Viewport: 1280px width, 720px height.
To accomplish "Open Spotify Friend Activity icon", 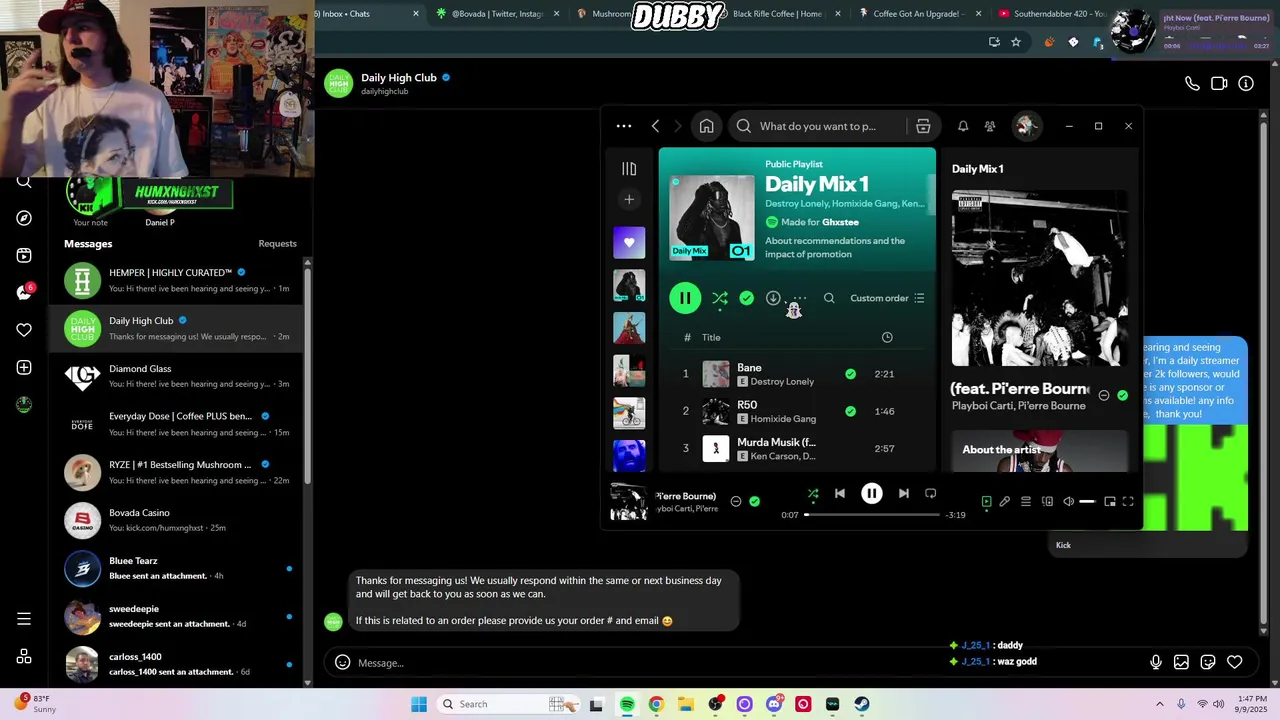I will point(990,126).
